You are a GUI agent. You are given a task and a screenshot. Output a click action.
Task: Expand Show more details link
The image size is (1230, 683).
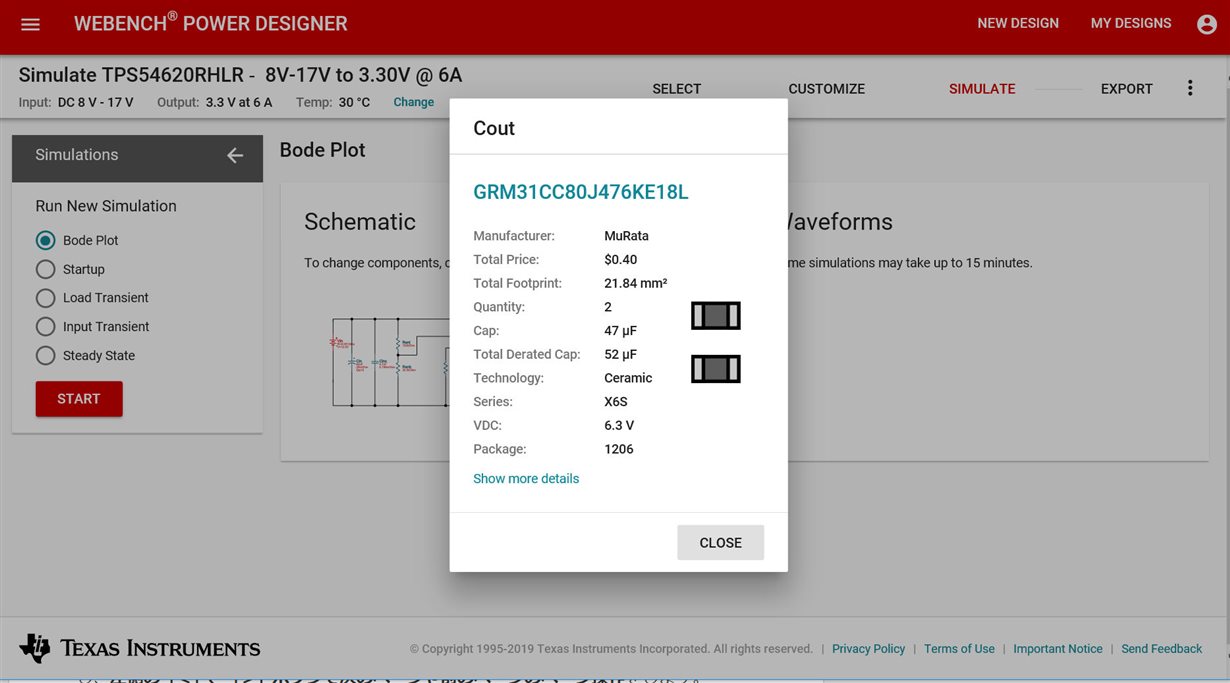click(526, 479)
